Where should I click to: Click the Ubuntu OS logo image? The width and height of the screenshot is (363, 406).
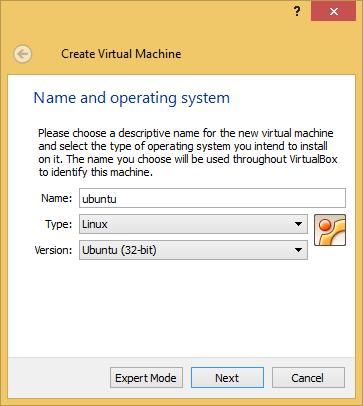pyautogui.click(x=330, y=230)
